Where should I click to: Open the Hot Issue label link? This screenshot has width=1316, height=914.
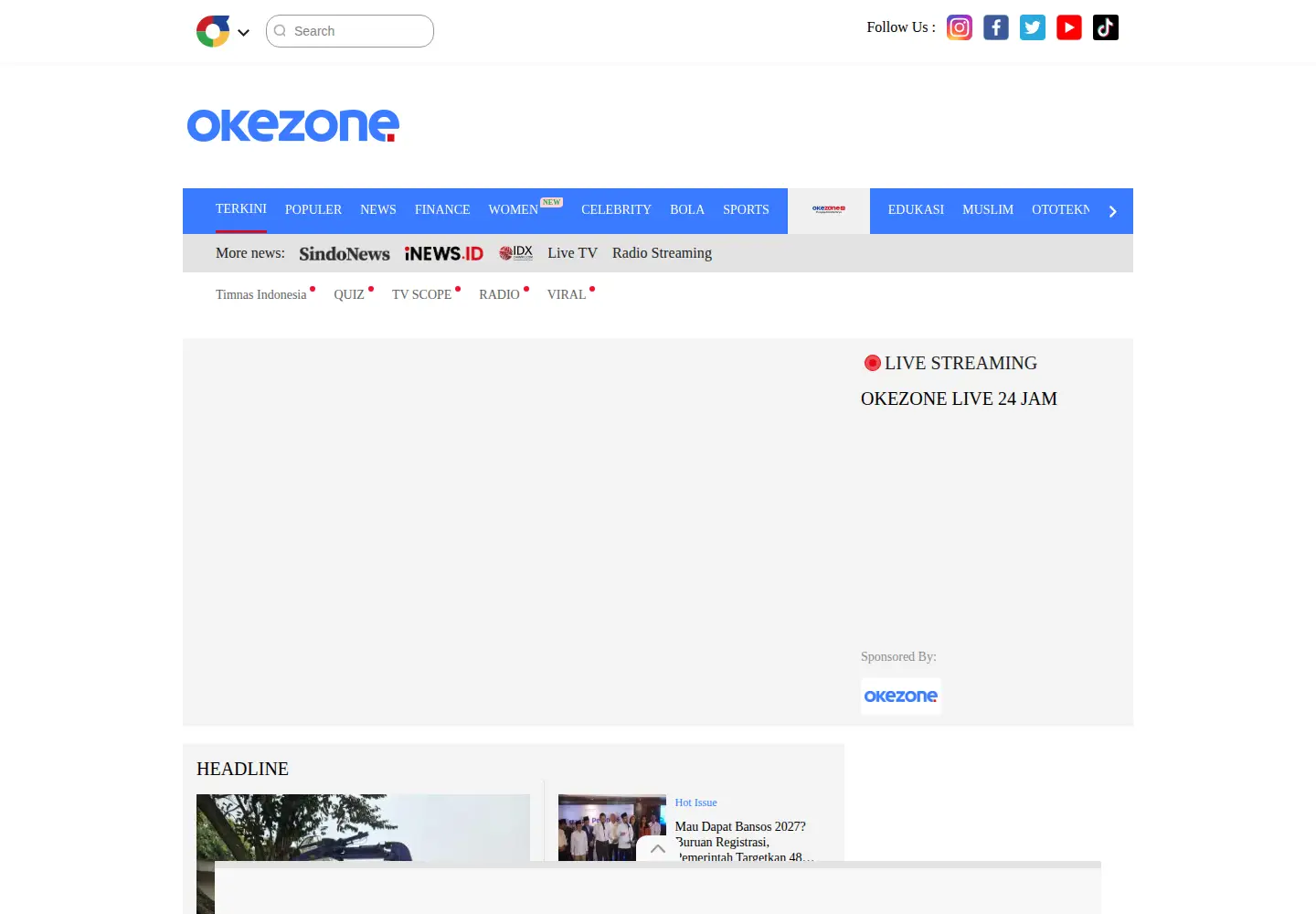pyautogui.click(x=696, y=802)
